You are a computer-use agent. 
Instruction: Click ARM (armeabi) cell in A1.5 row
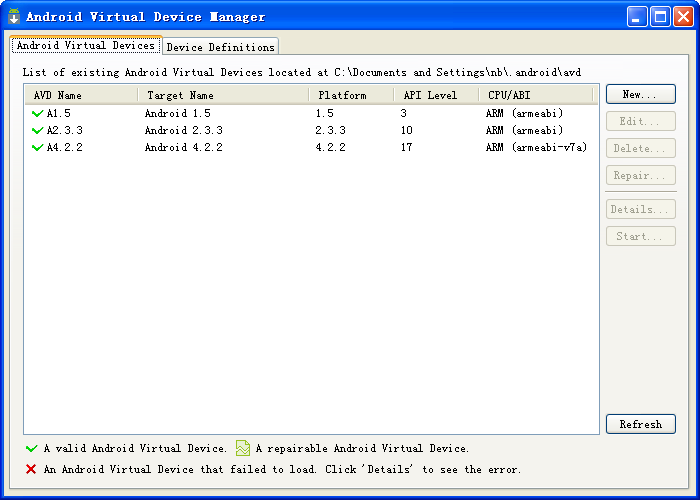[x=525, y=113]
